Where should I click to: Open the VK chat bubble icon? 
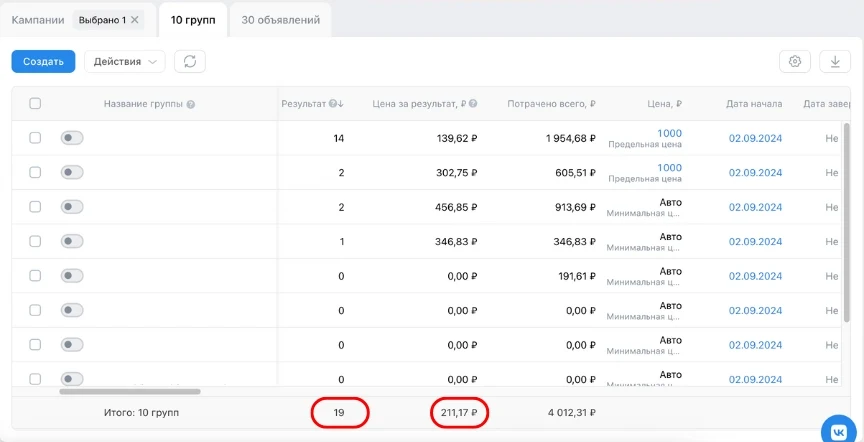pyautogui.click(x=841, y=431)
